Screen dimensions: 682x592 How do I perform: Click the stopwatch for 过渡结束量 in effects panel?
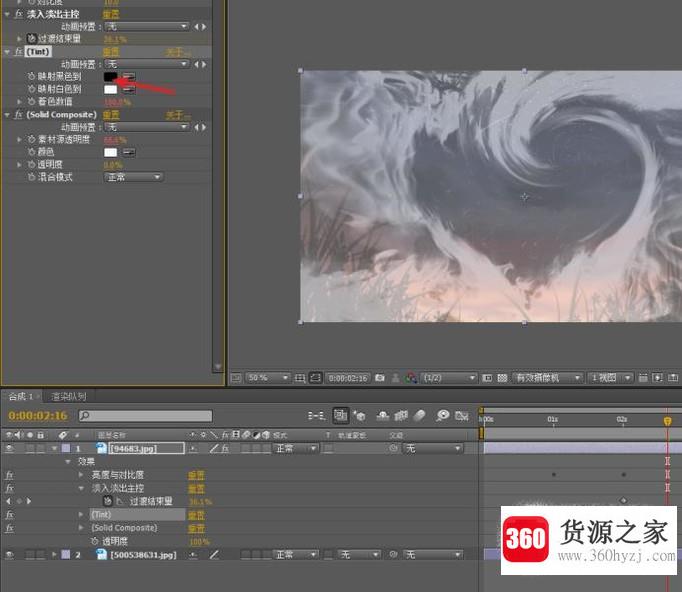[x=31, y=39]
